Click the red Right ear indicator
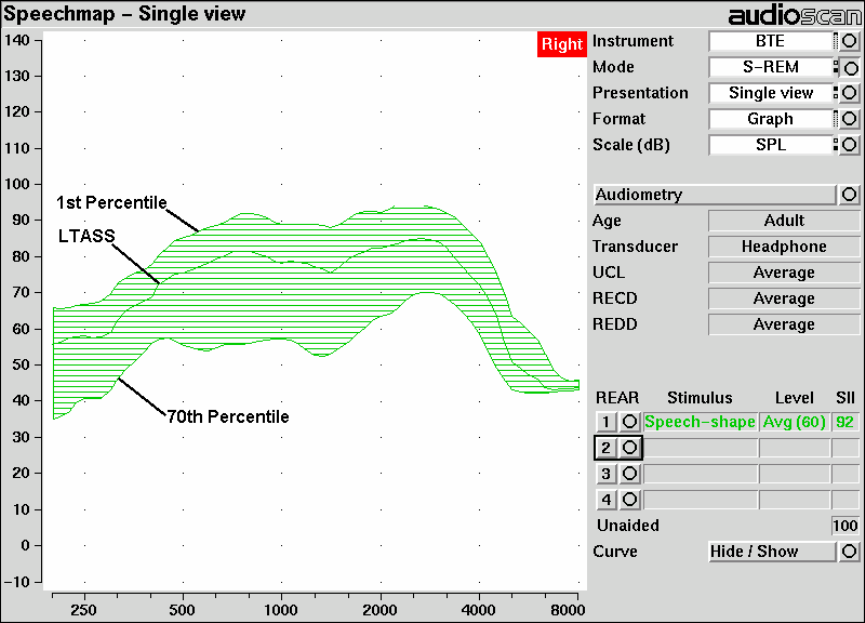 click(562, 44)
